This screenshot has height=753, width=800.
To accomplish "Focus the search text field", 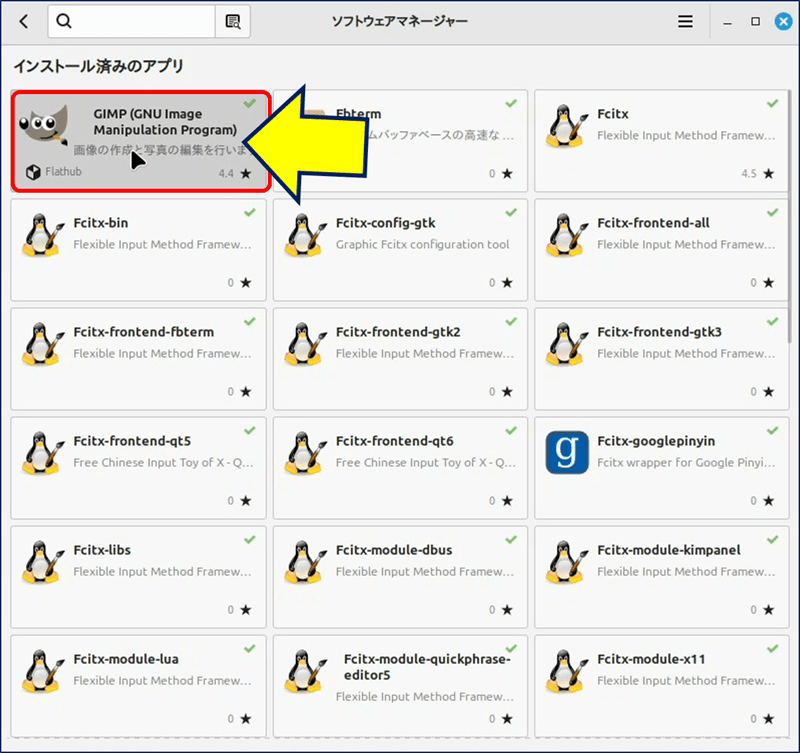I will 132,21.
